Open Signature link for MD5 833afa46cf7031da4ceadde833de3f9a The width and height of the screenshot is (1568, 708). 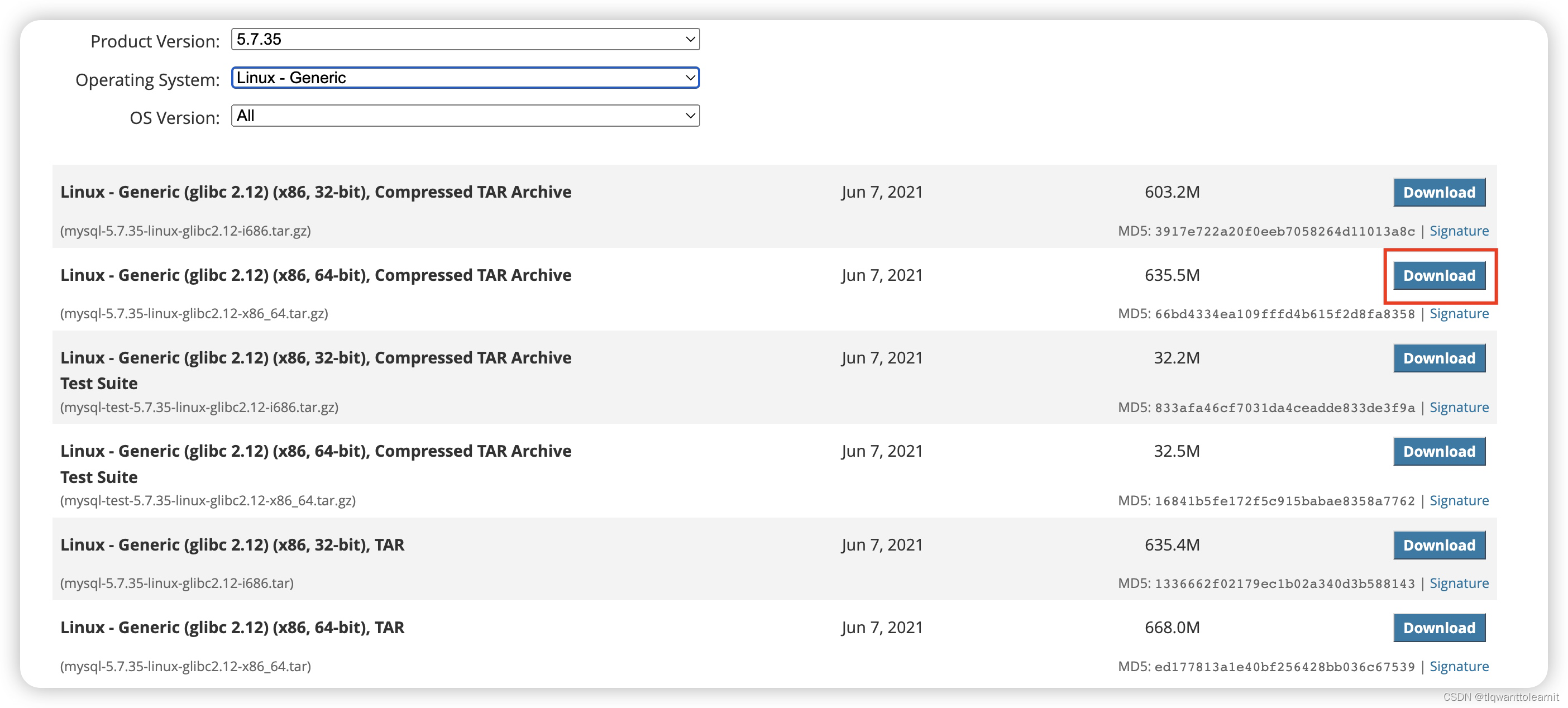tap(1459, 408)
